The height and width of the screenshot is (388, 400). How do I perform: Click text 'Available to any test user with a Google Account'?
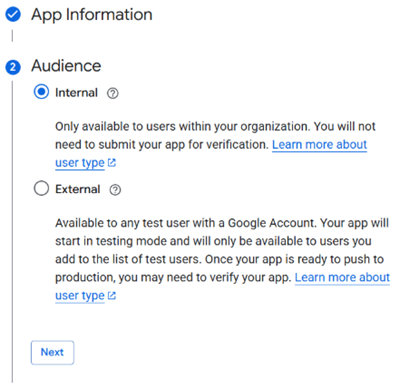coord(185,223)
